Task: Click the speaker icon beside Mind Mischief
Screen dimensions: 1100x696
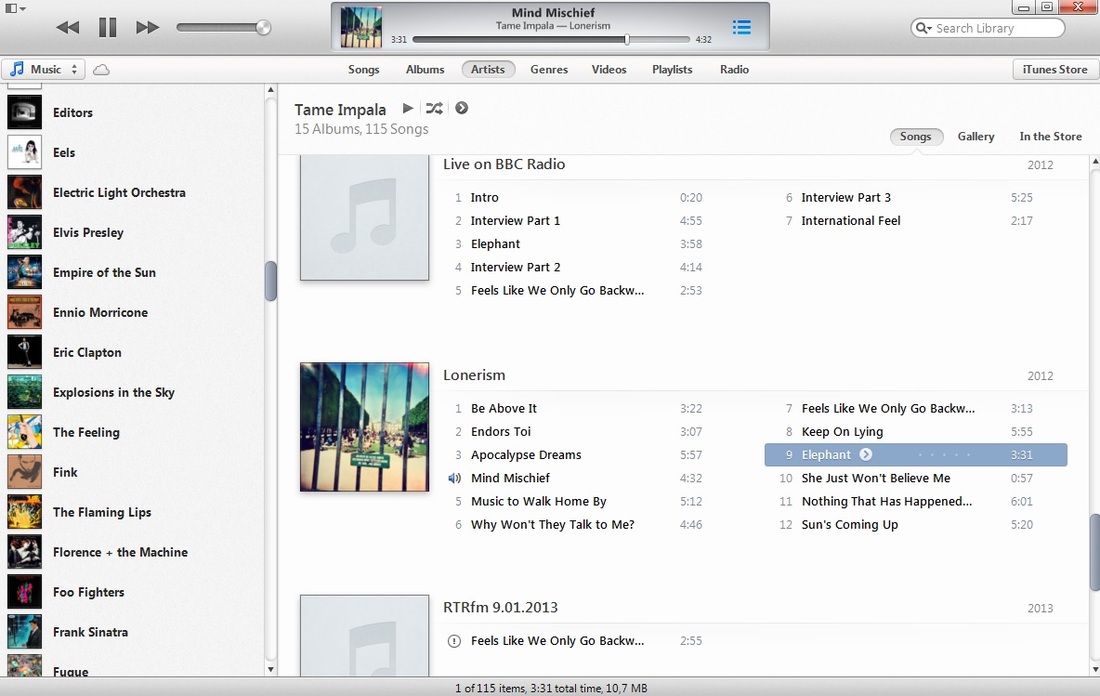Action: pos(455,478)
